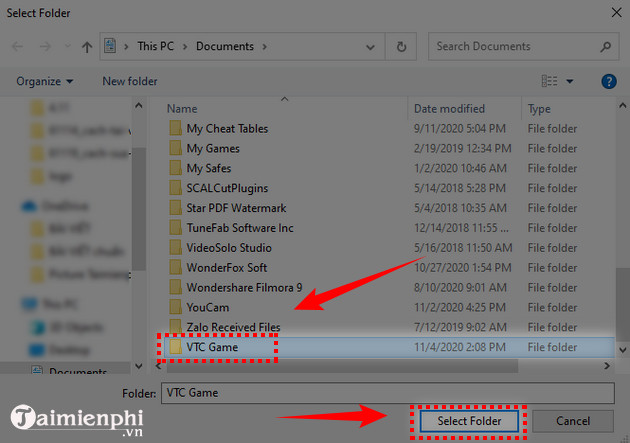Click the This PC breadcrumb
Screen dimensions: 630x443
click(x=158, y=46)
